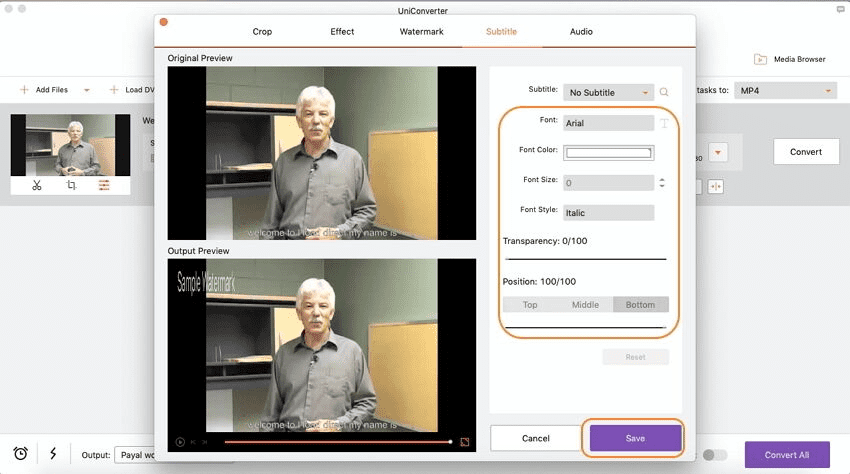
Task: Set subtitle position to Bottom
Action: point(640,305)
